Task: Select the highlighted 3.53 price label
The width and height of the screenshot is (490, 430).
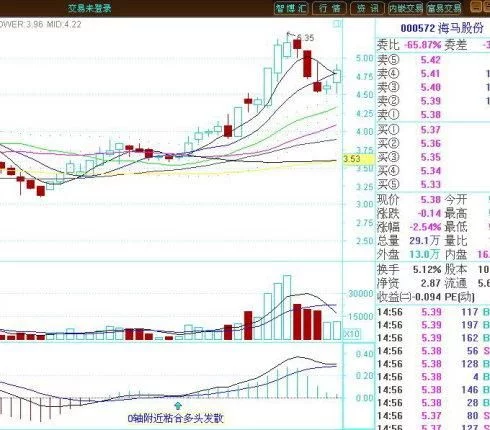Action: (352, 159)
